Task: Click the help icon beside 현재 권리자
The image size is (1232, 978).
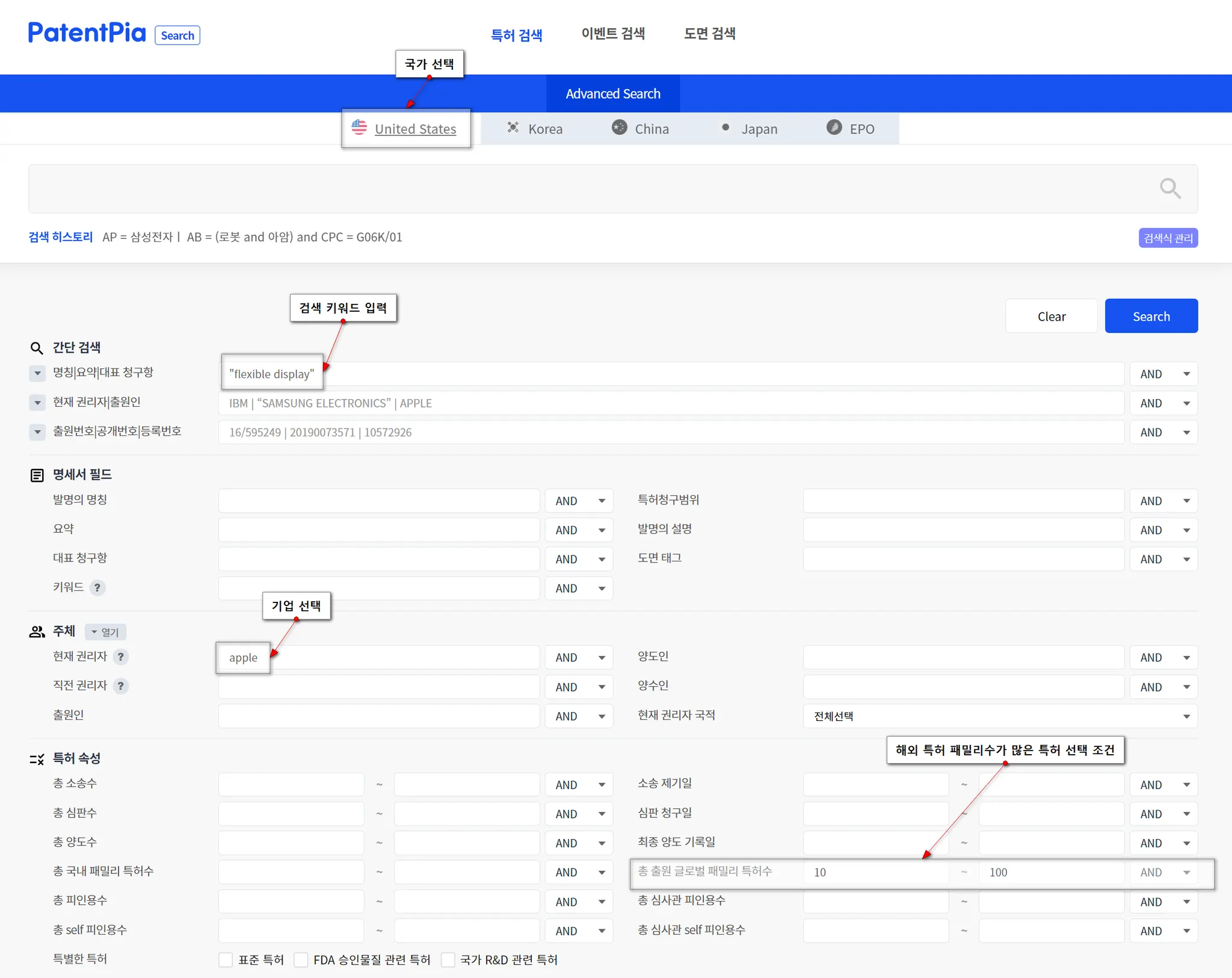Action: click(121, 657)
